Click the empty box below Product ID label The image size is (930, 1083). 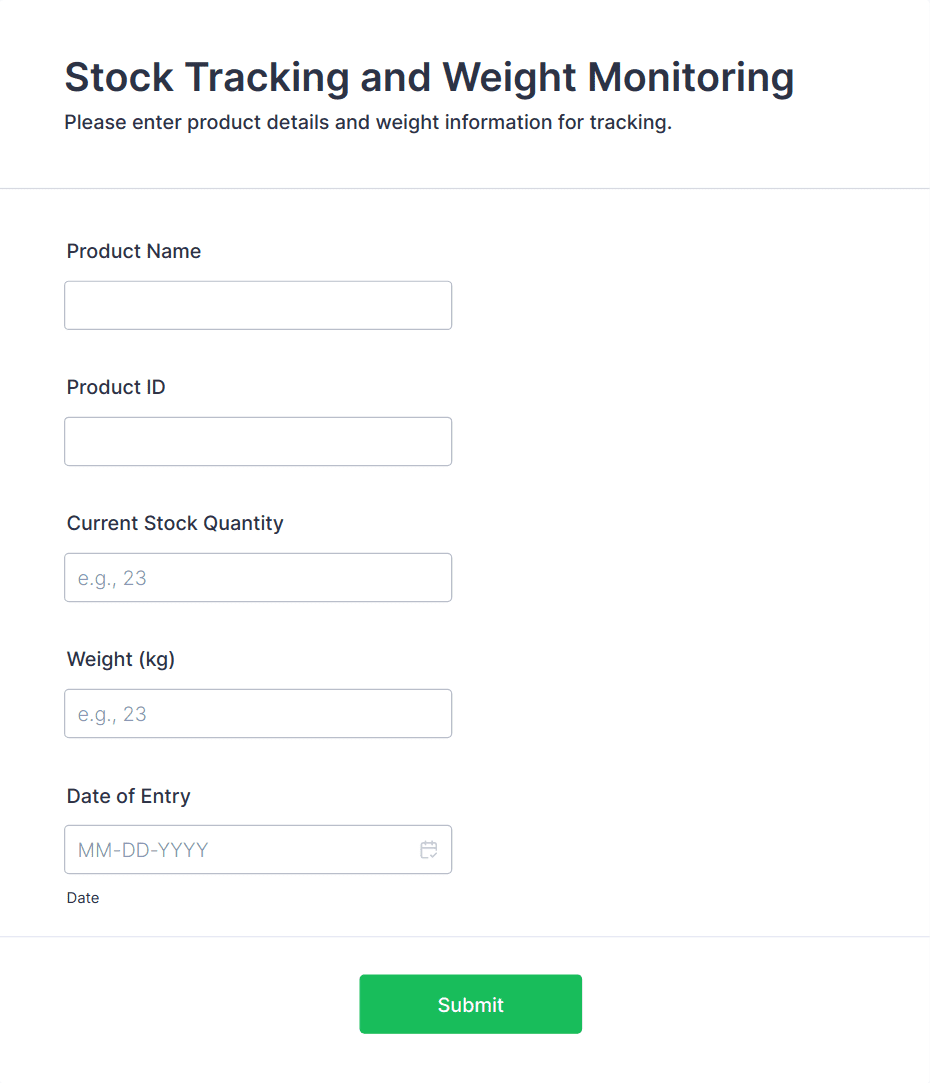pos(258,441)
